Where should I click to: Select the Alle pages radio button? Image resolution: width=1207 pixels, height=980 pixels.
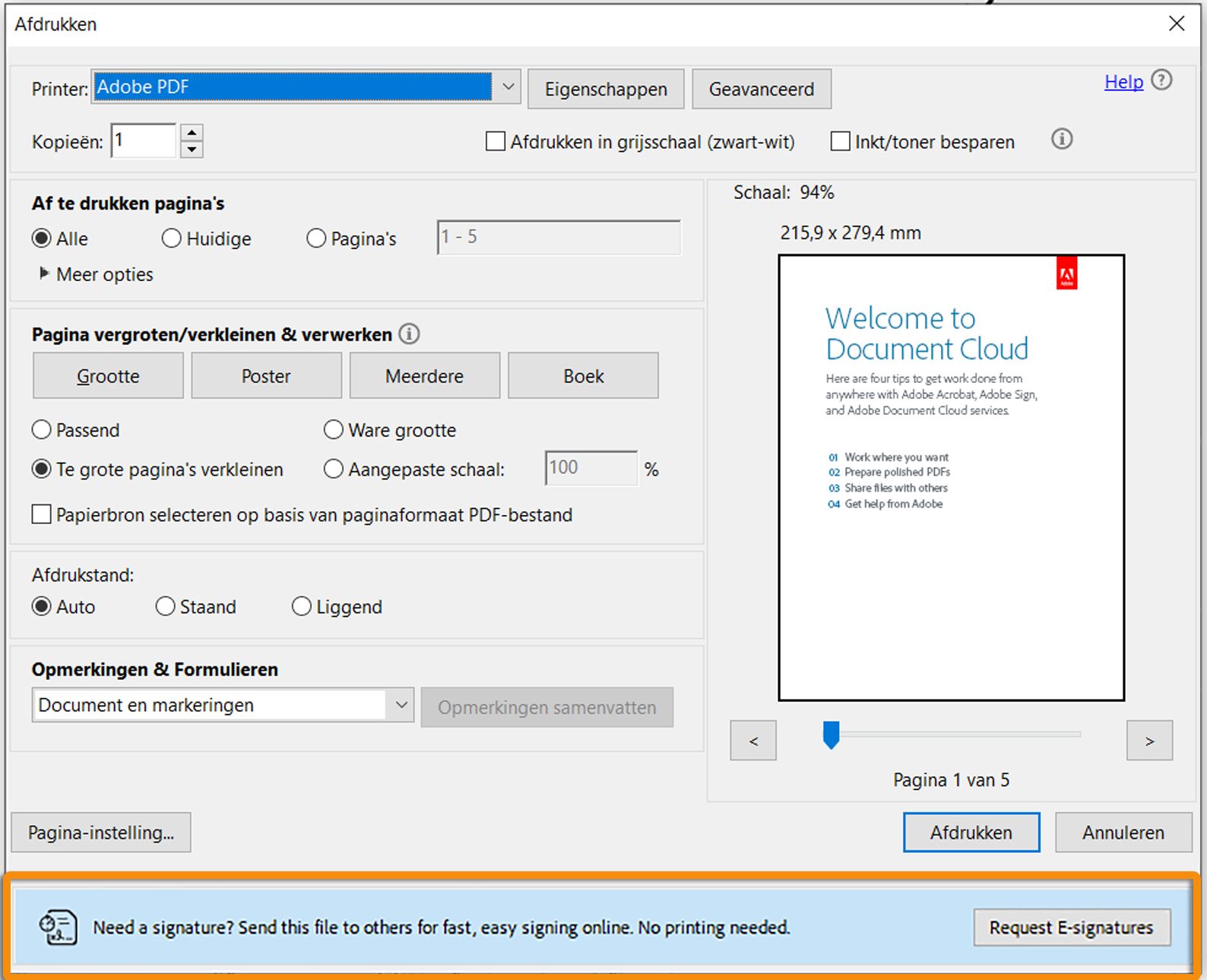(41, 239)
